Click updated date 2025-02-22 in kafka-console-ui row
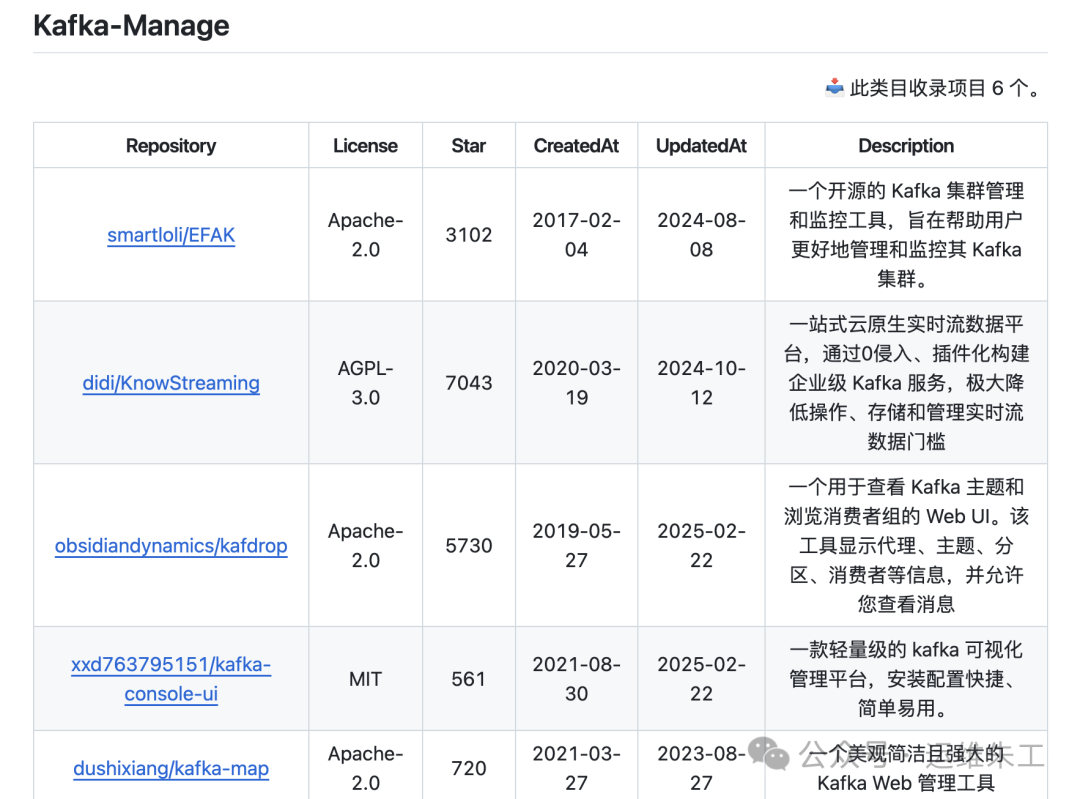 pyautogui.click(x=701, y=679)
